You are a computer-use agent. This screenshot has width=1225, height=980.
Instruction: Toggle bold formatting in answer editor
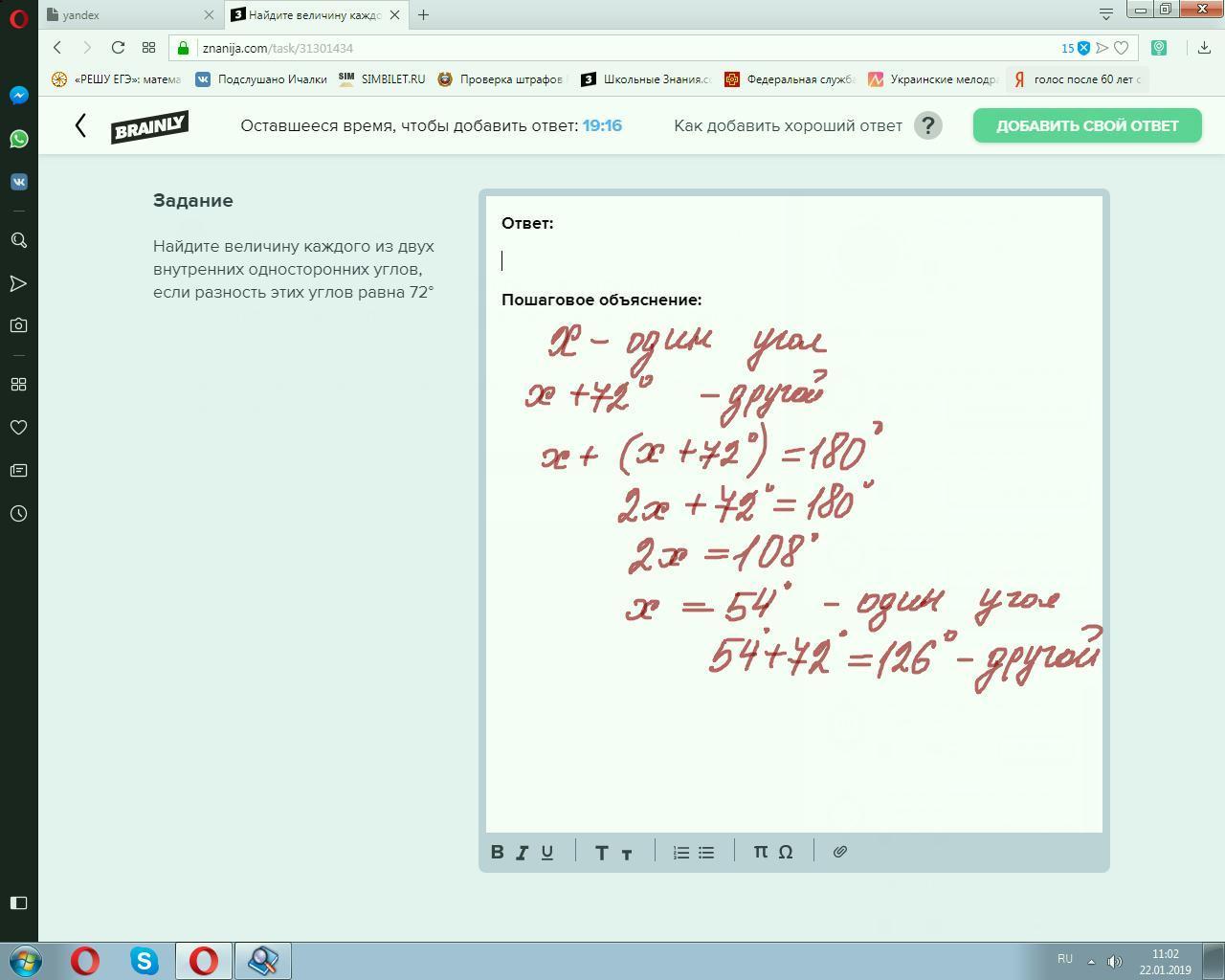point(498,852)
